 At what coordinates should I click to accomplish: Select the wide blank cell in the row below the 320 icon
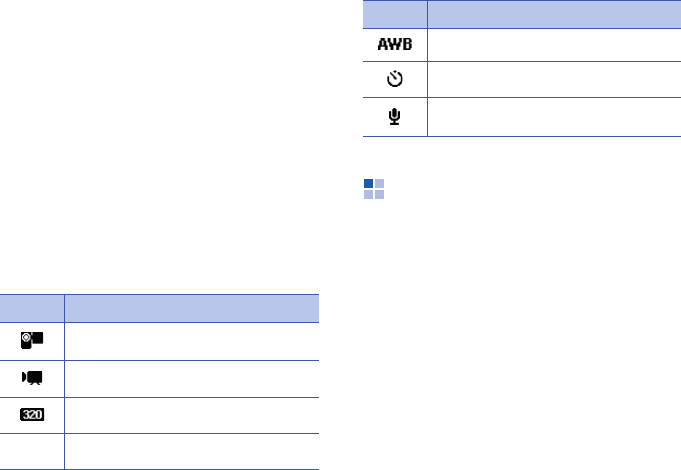click(191, 450)
